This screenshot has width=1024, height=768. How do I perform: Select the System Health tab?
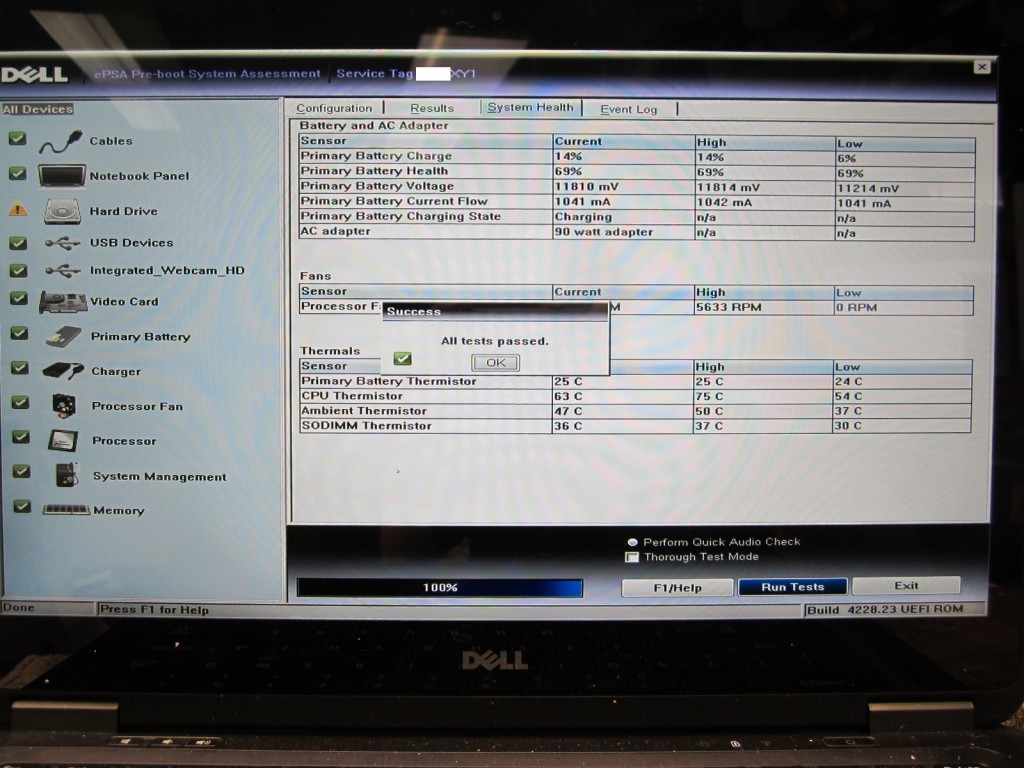tap(530, 107)
